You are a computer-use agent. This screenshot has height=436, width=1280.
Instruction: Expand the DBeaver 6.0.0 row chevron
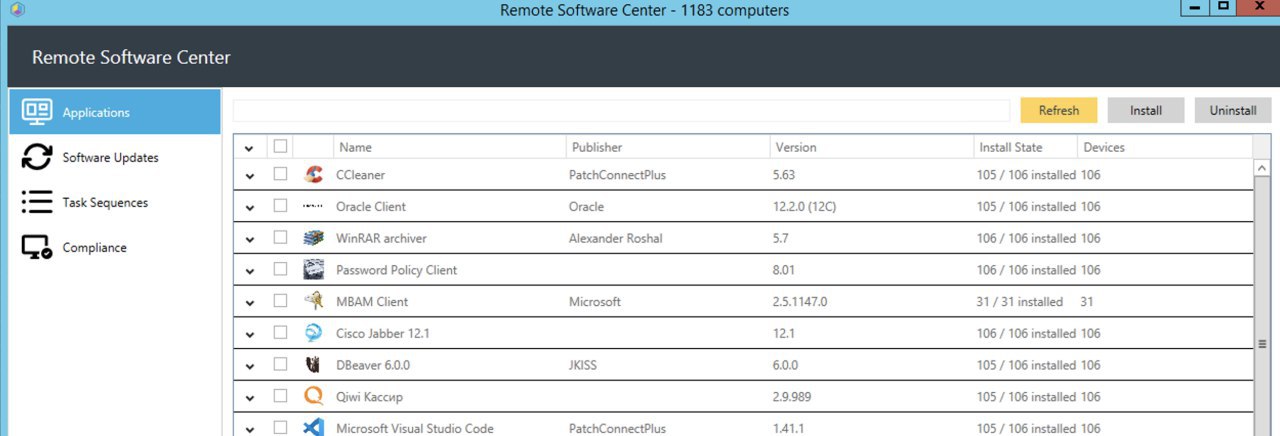point(249,366)
